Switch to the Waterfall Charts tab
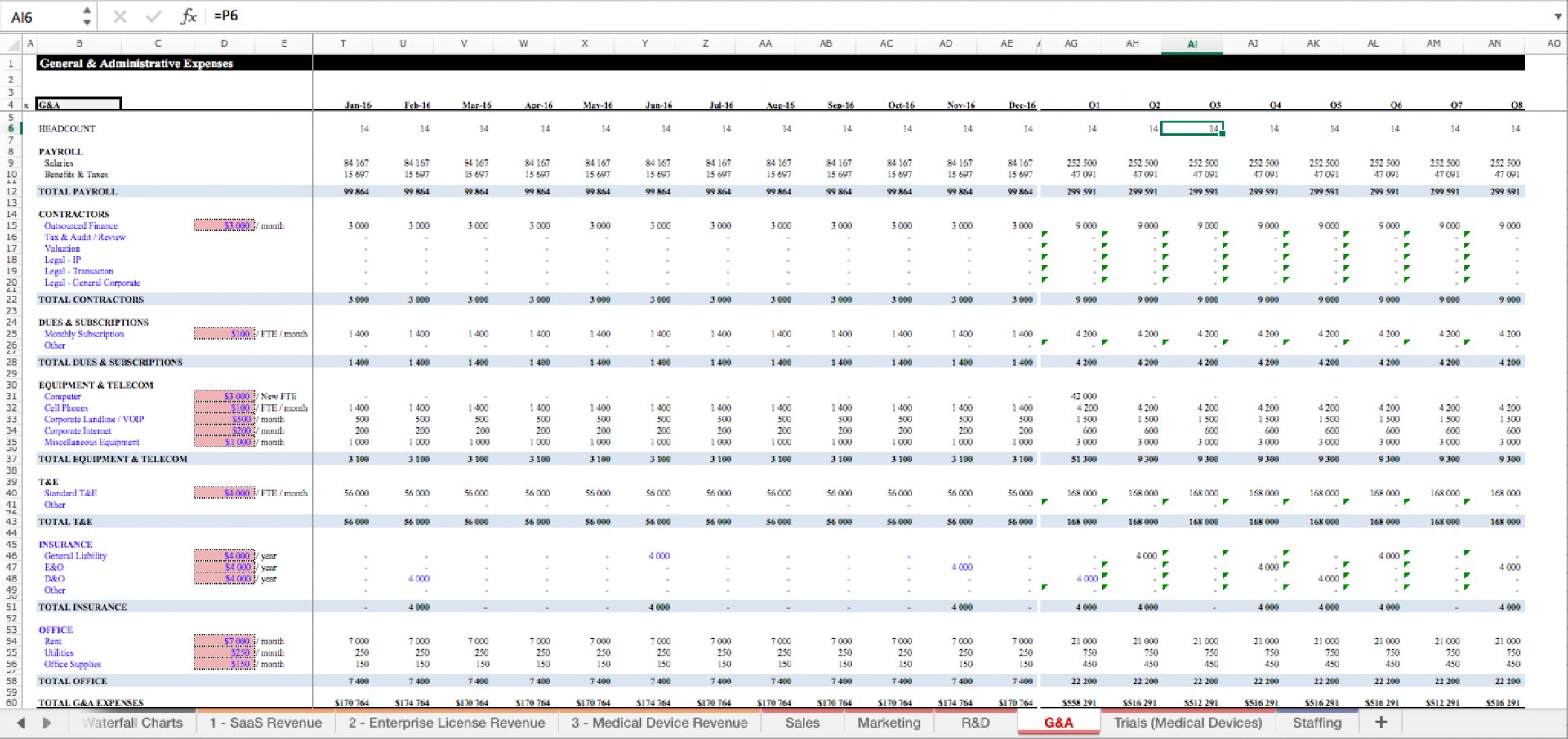The height and width of the screenshot is (739, 1568). click(133, 722)
